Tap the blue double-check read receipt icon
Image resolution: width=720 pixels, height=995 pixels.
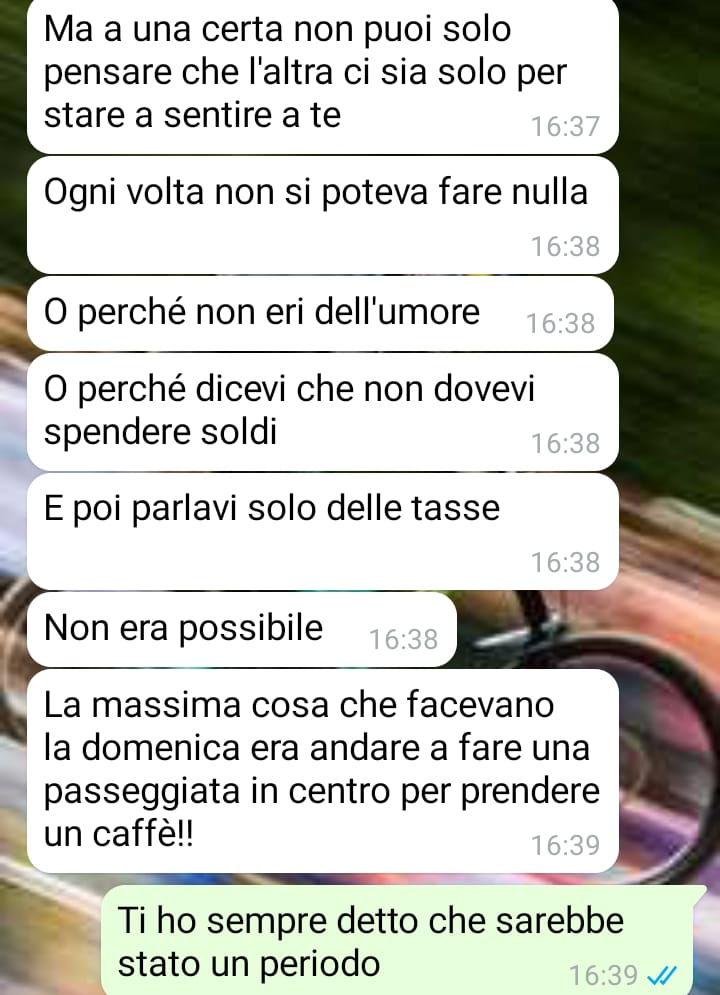coord(662,974)
